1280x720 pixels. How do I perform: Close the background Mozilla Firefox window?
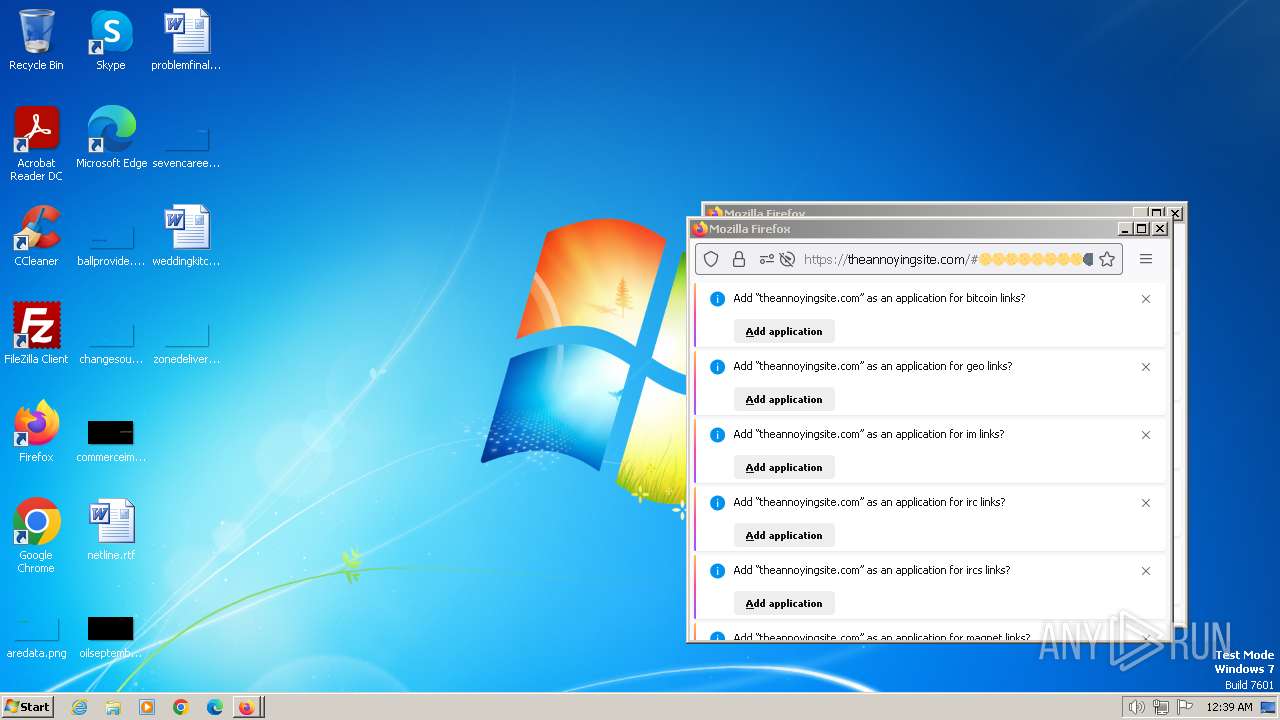point(1176,213)
